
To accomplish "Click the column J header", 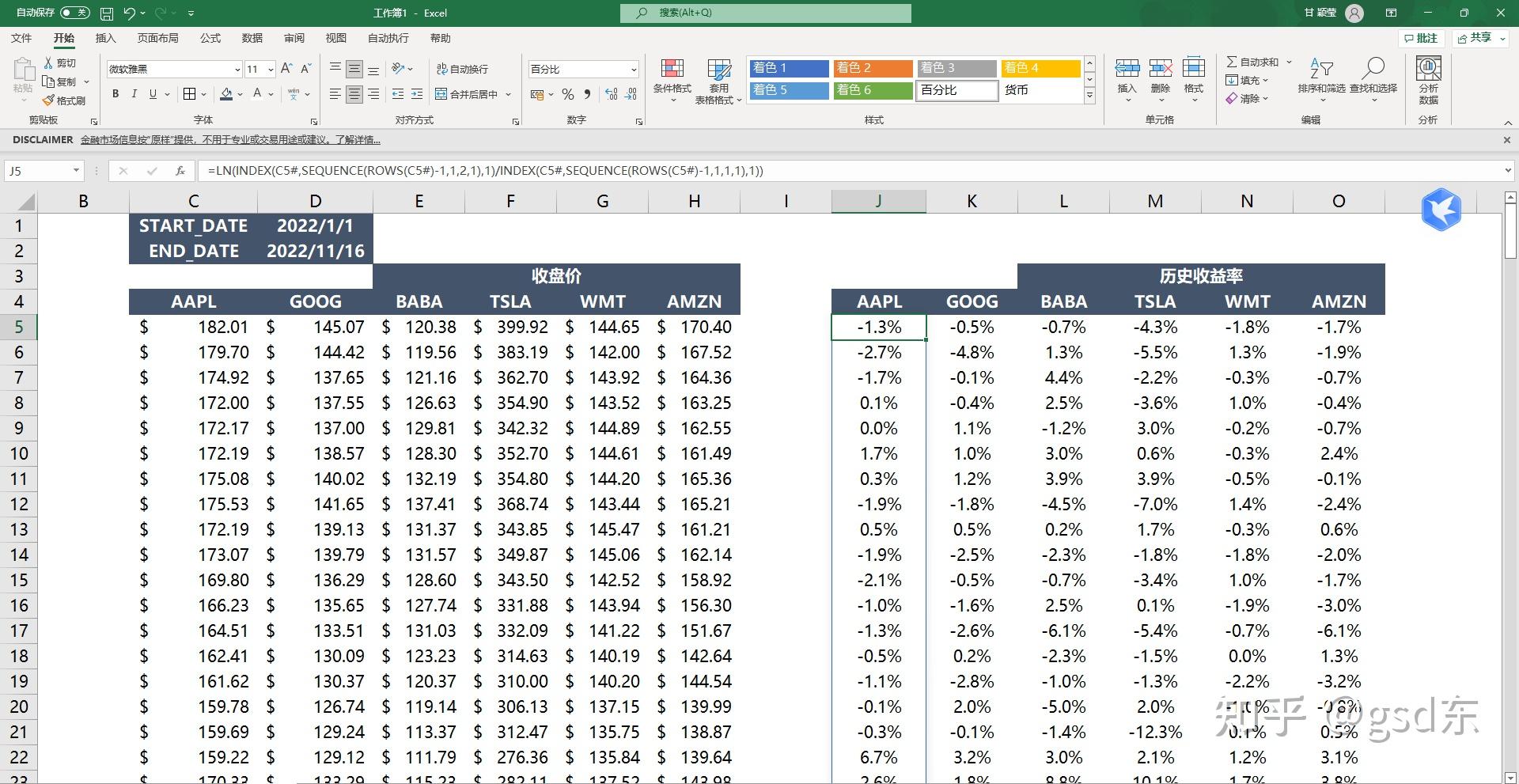I will (x=878, y=201).
